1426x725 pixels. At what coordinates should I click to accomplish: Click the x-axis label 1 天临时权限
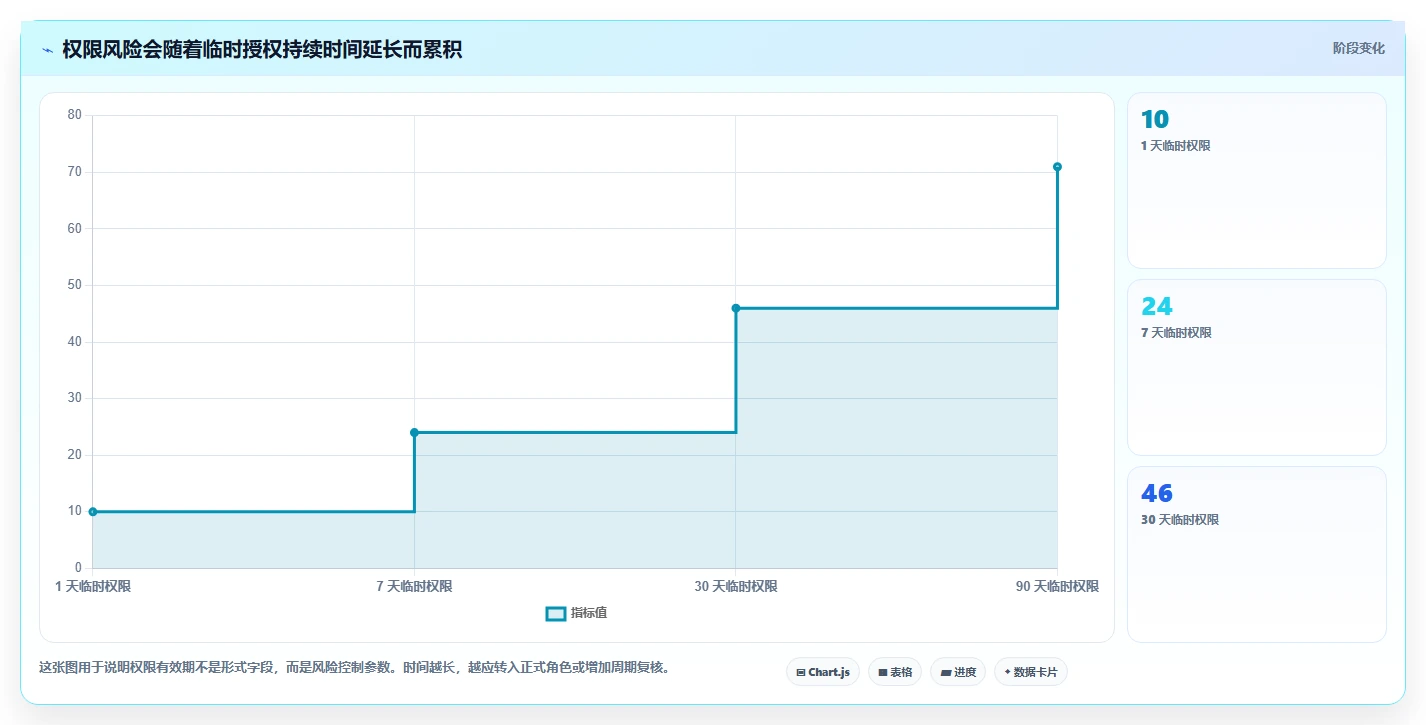[x=93, y=587]
